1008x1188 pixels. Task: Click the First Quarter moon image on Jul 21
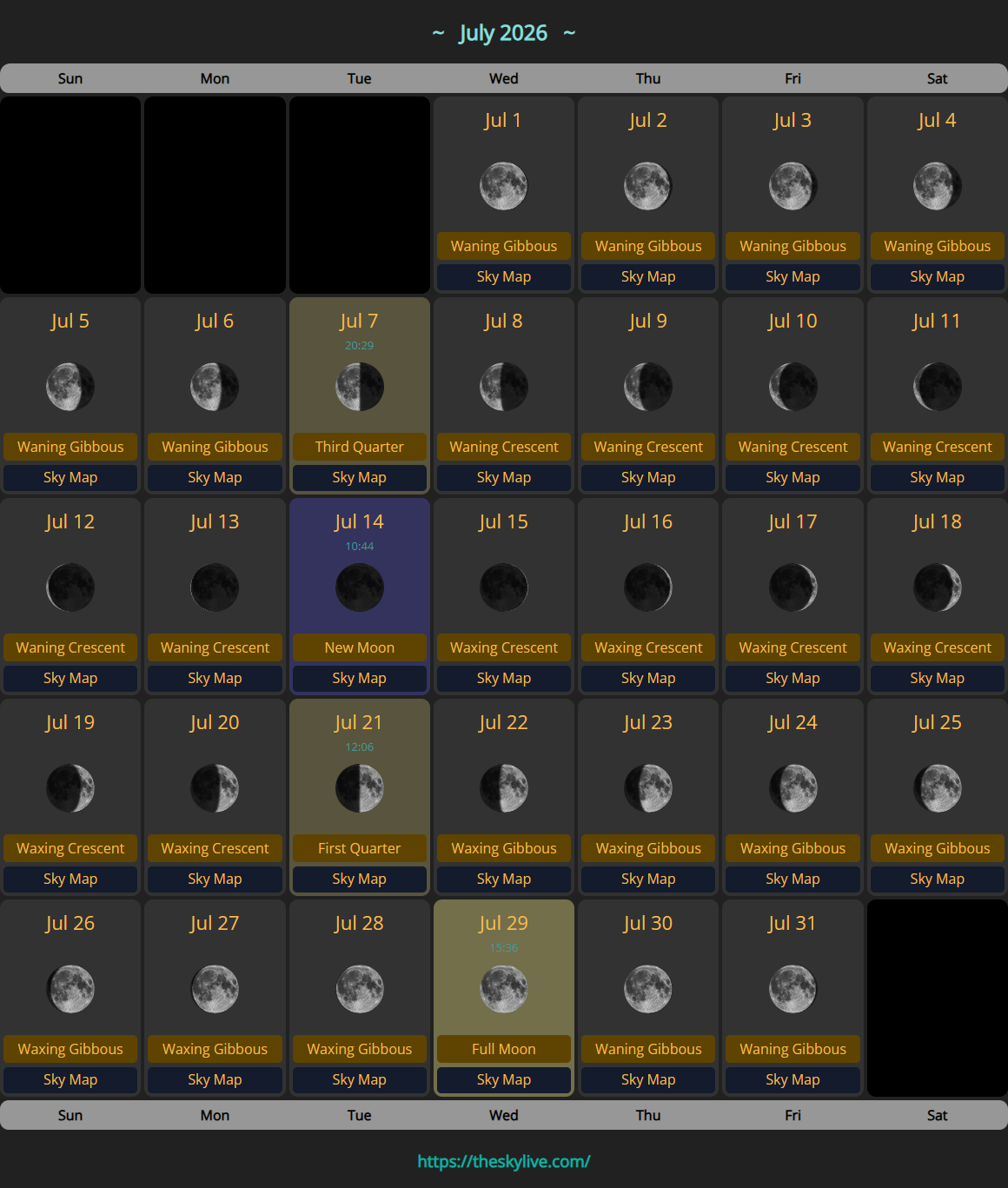(x=359, y=788)
